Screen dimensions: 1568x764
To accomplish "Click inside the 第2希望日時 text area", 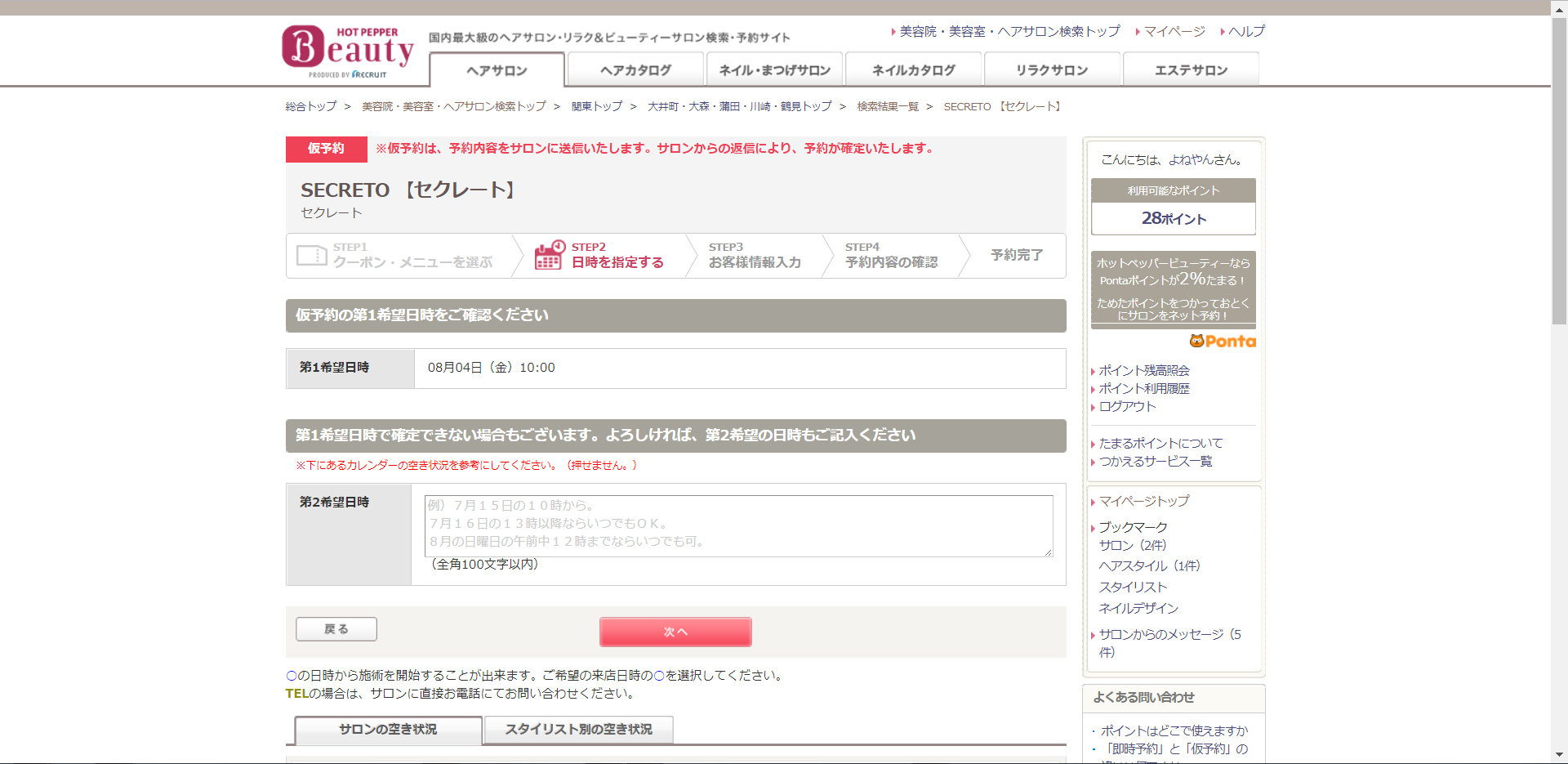I will point(738,526).
